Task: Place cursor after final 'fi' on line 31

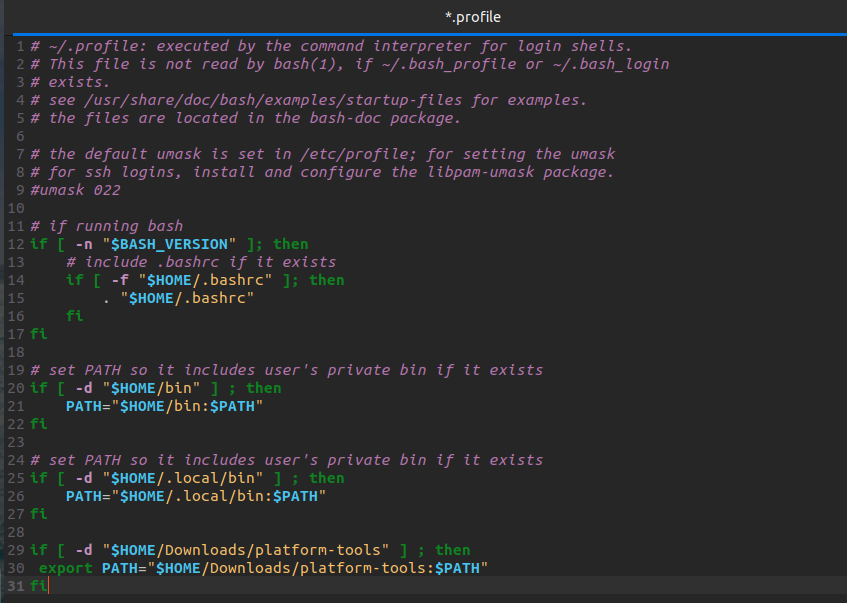Action: coord(47,586)
